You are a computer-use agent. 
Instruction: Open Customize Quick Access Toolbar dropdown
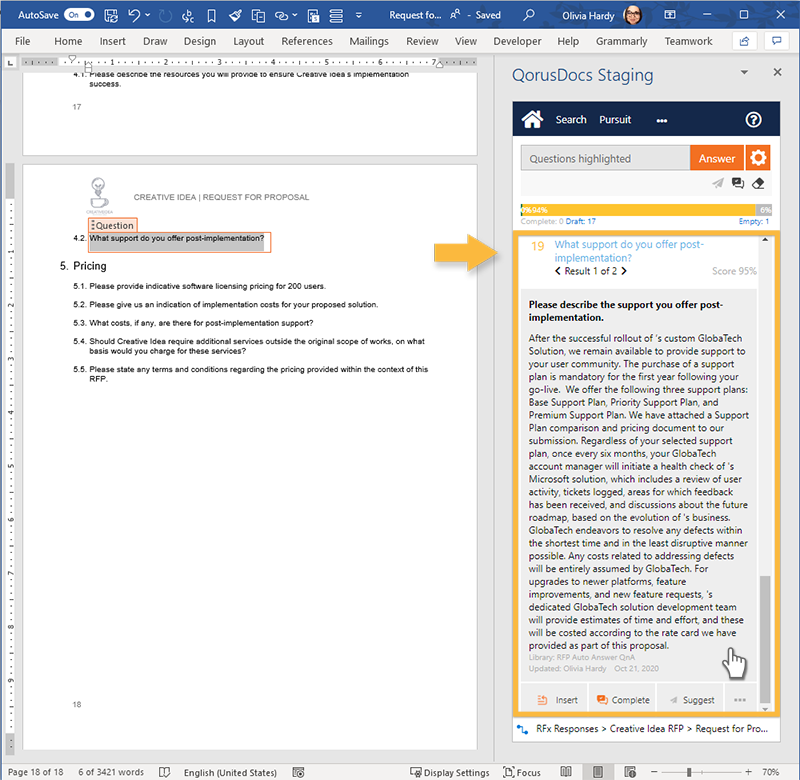pos(359,15)
